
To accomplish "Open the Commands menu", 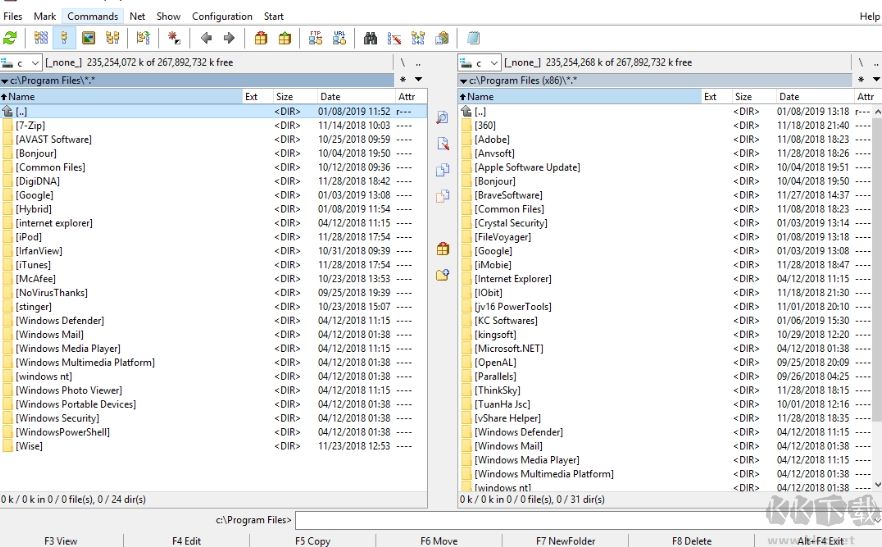I will tap(93, 16).
